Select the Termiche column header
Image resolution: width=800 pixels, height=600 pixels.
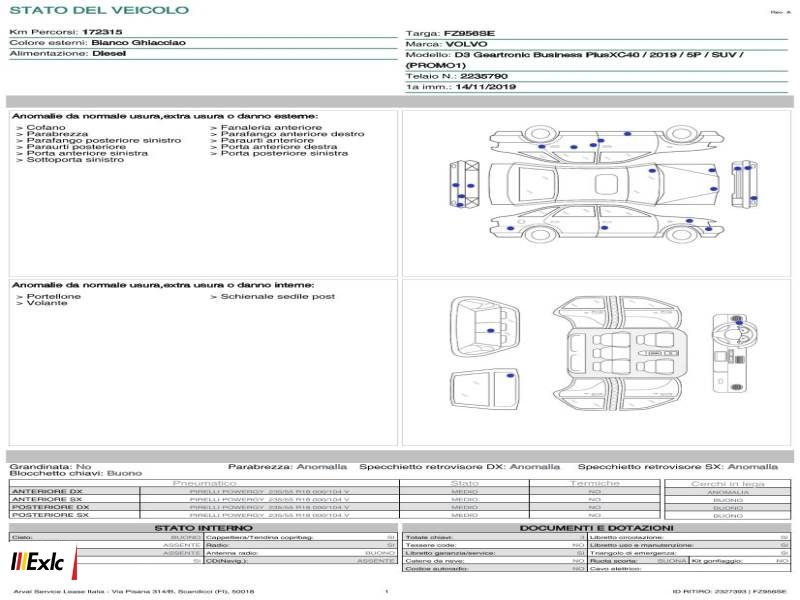click(x=594, y=483)
